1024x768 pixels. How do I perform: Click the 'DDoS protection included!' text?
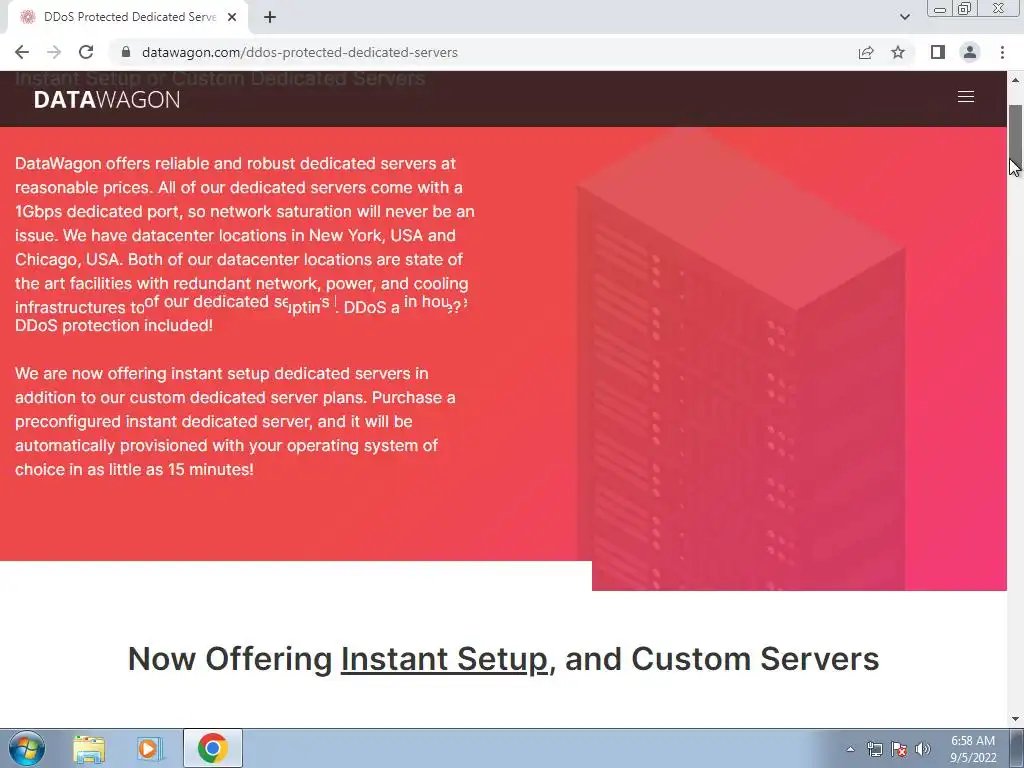pos(114,325)
